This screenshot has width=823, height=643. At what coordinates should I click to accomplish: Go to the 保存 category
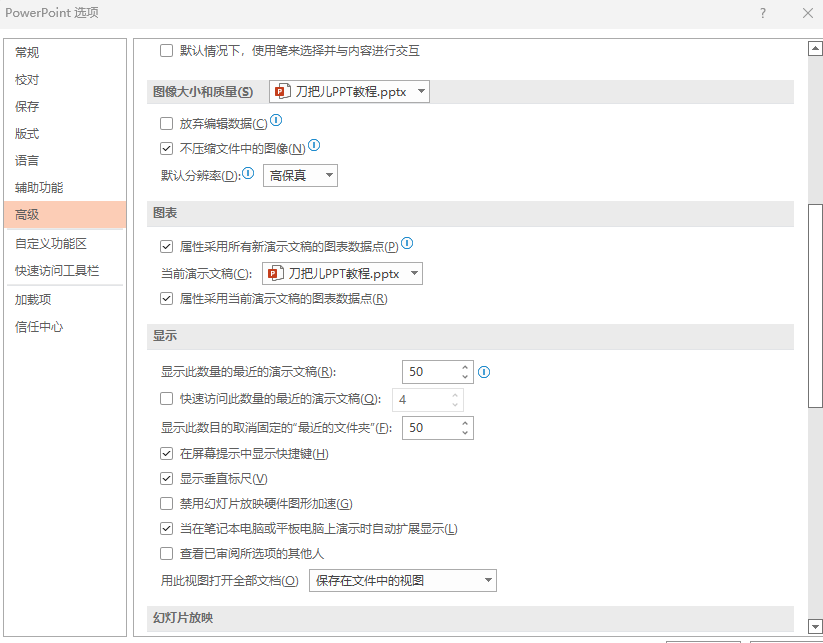65,107
